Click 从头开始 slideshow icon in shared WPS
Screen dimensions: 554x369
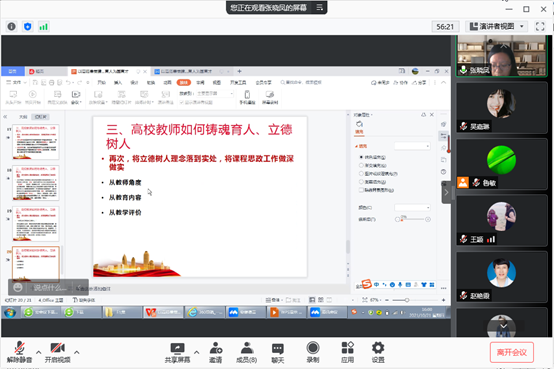13,97
